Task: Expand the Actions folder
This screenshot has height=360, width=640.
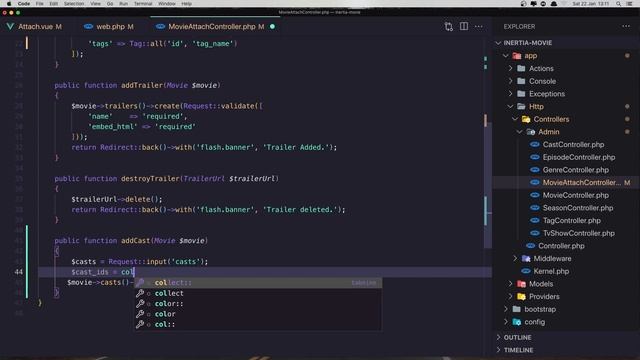Action: (510, 68)
